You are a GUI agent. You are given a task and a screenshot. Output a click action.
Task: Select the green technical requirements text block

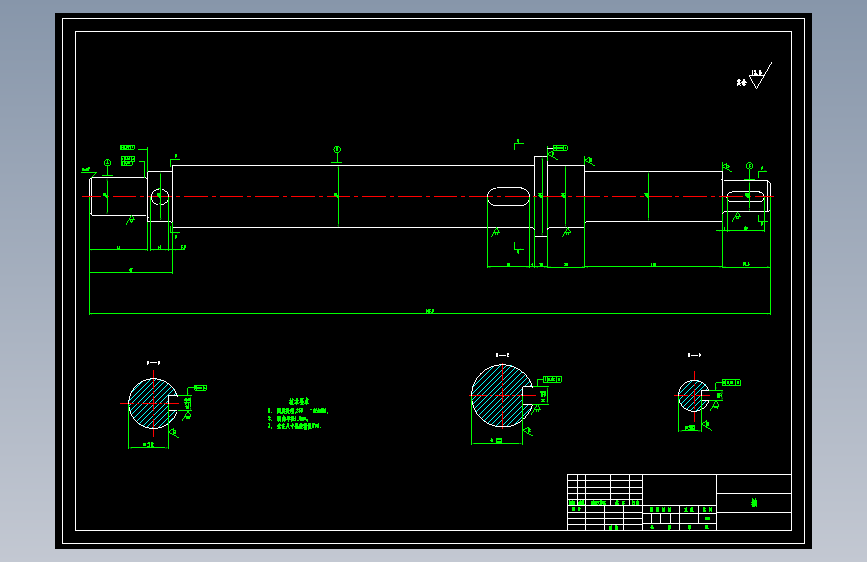(298, 414)
